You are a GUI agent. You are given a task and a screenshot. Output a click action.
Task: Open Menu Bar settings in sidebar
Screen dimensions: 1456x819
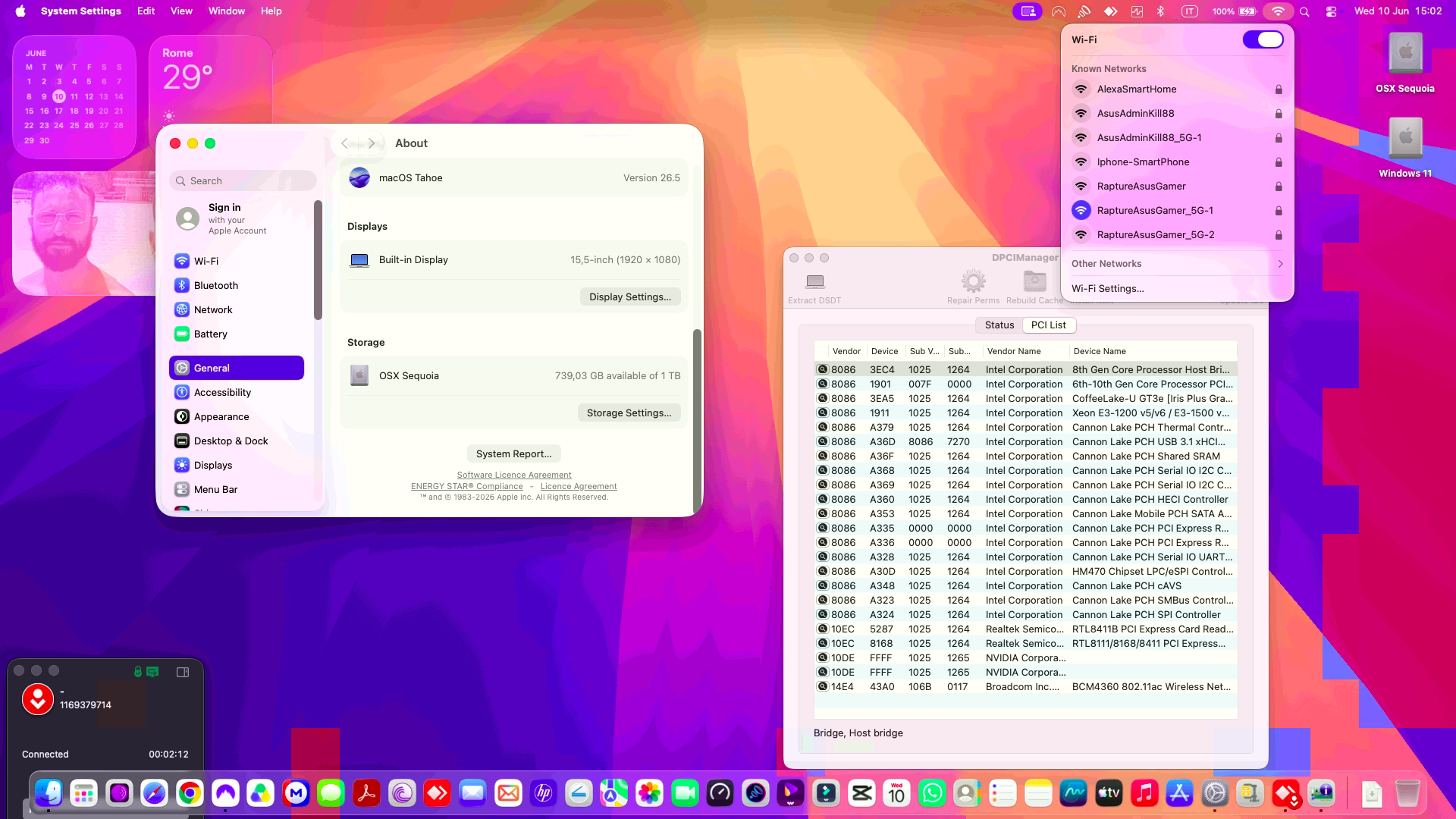tap(237, 489)
